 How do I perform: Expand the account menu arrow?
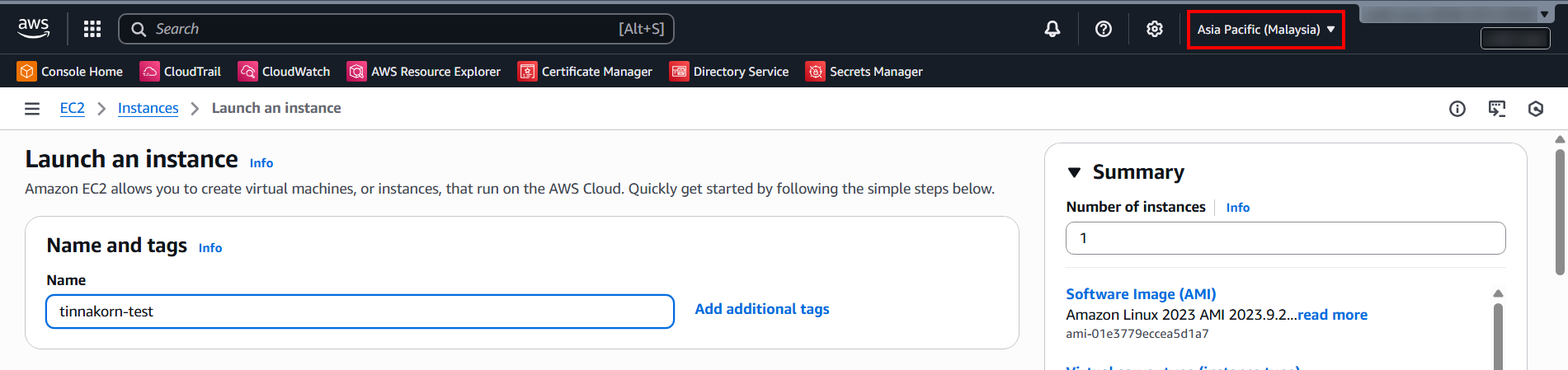click(1544, 14)
